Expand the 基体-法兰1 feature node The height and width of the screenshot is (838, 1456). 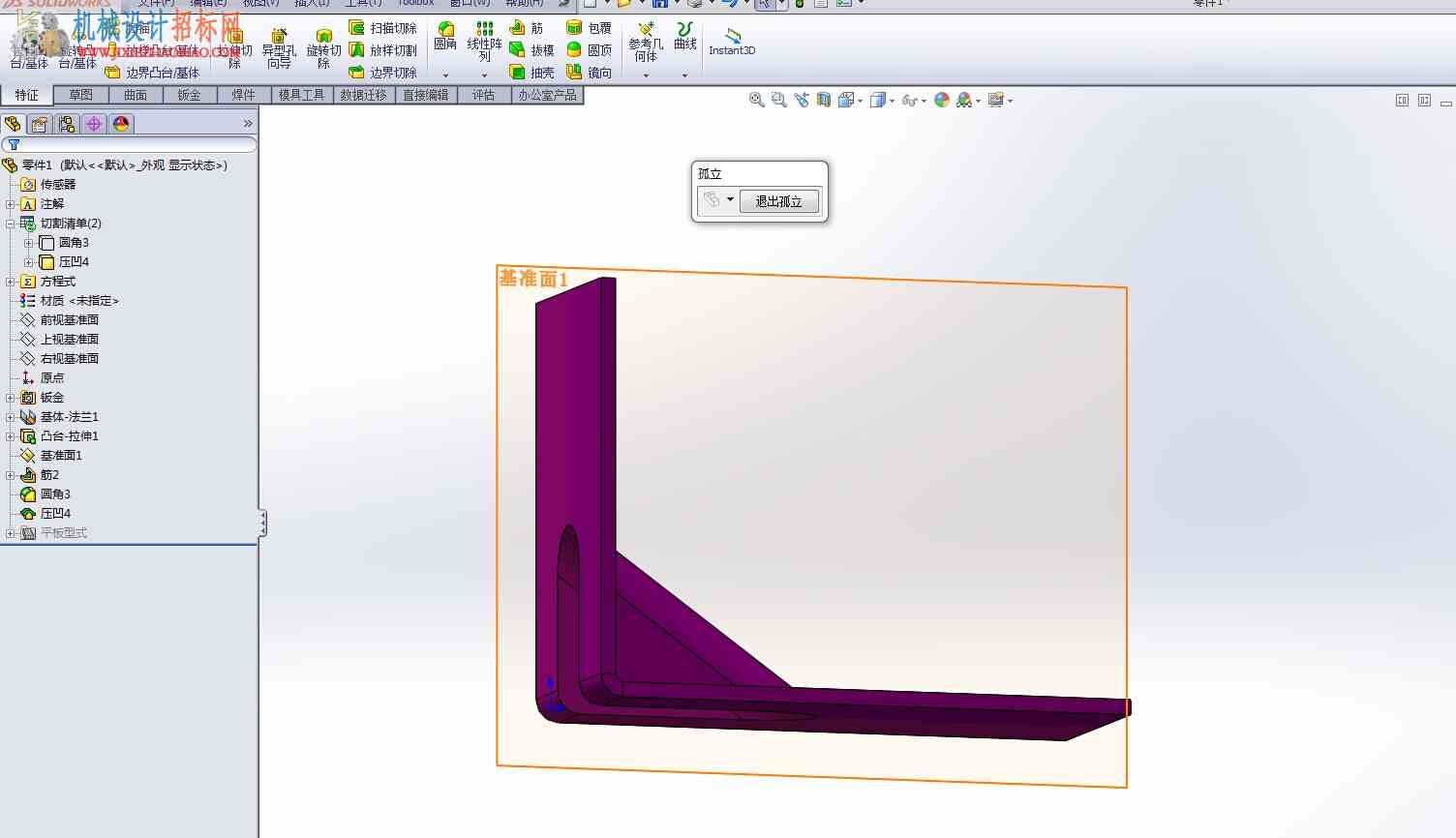tap(10, 417)
